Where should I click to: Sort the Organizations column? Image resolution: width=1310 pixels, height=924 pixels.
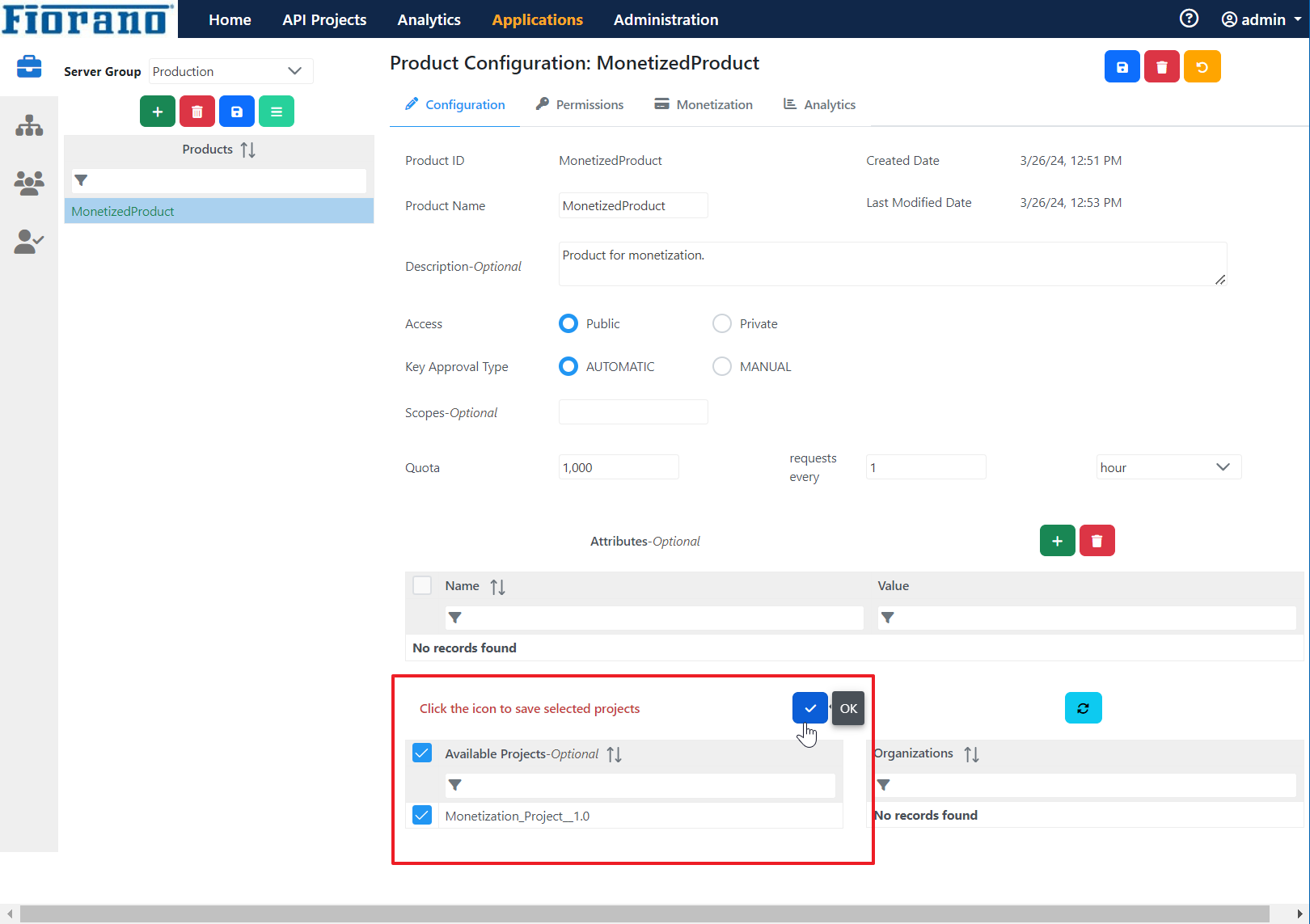[x=972, y=754]
